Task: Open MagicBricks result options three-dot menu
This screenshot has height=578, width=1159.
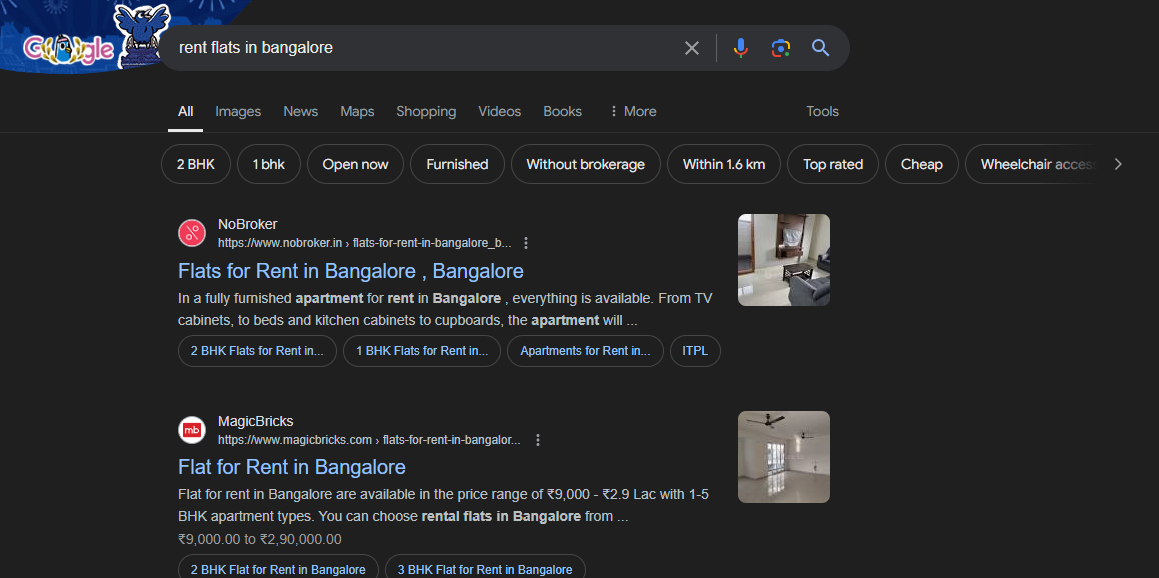Action: coord(537,440)
